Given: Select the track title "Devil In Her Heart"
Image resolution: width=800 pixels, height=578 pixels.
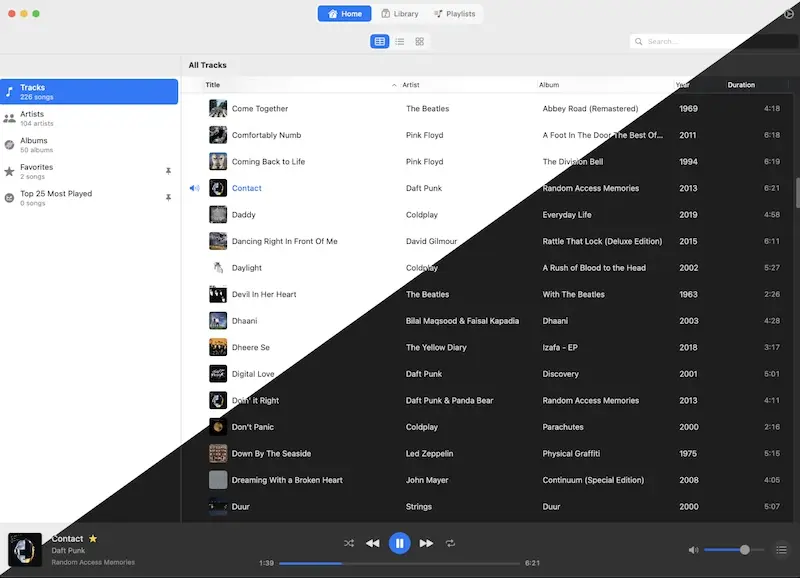Looking at the screenshot, I should [x=264, y=294].
